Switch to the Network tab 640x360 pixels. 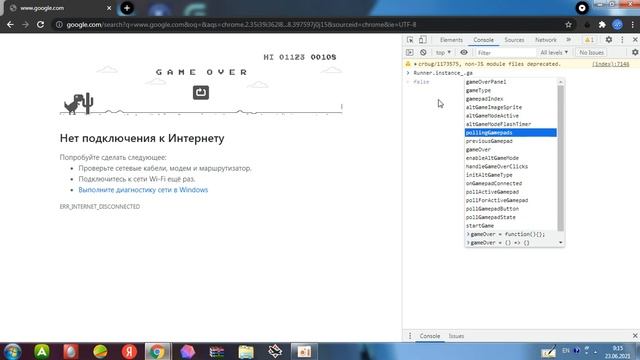coord(546,40)
